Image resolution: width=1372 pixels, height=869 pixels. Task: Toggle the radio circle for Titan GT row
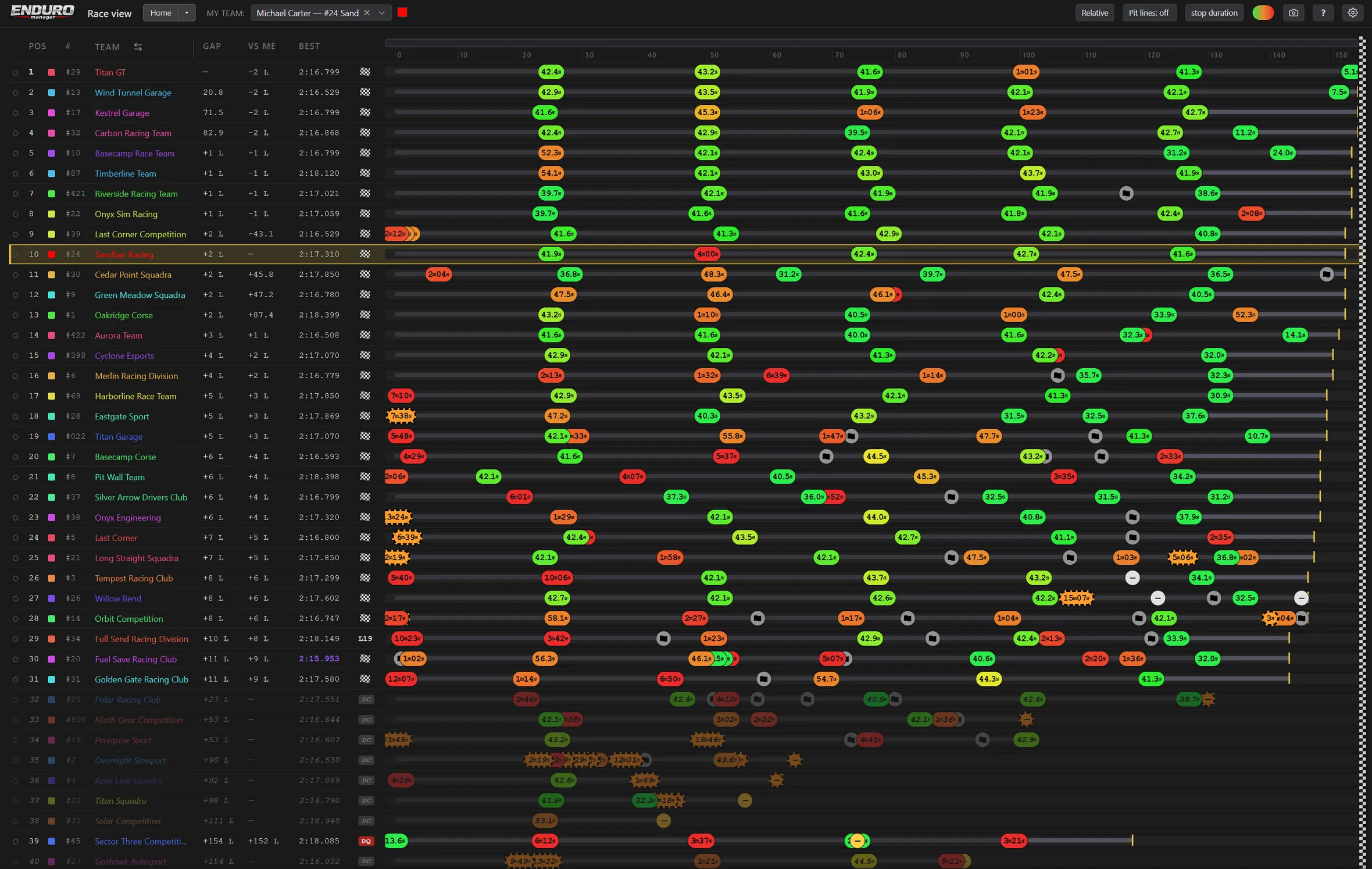[x=16, y=73]
